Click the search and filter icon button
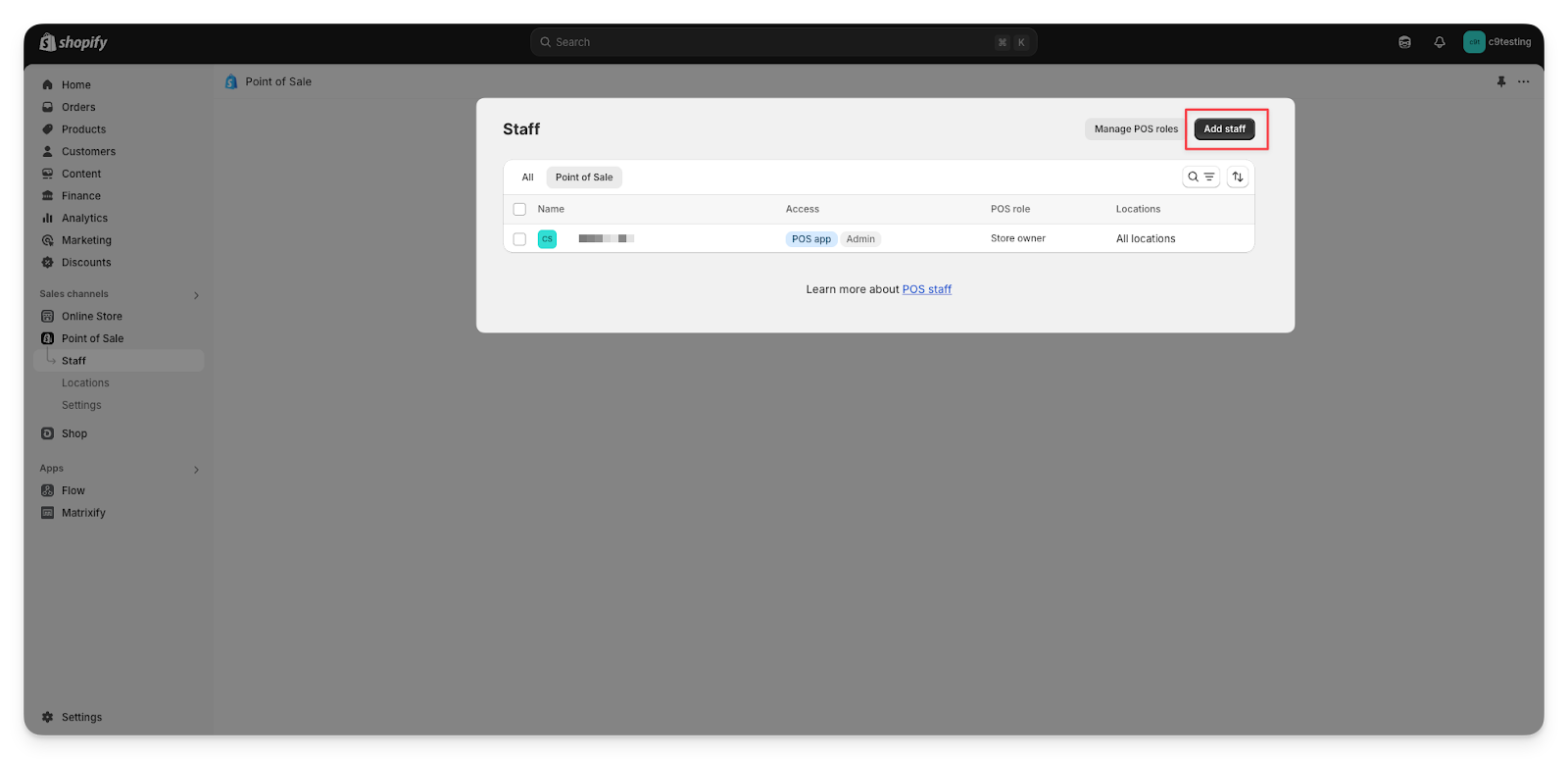This screenshot has height=759, width=1568. pos(1200,177)
